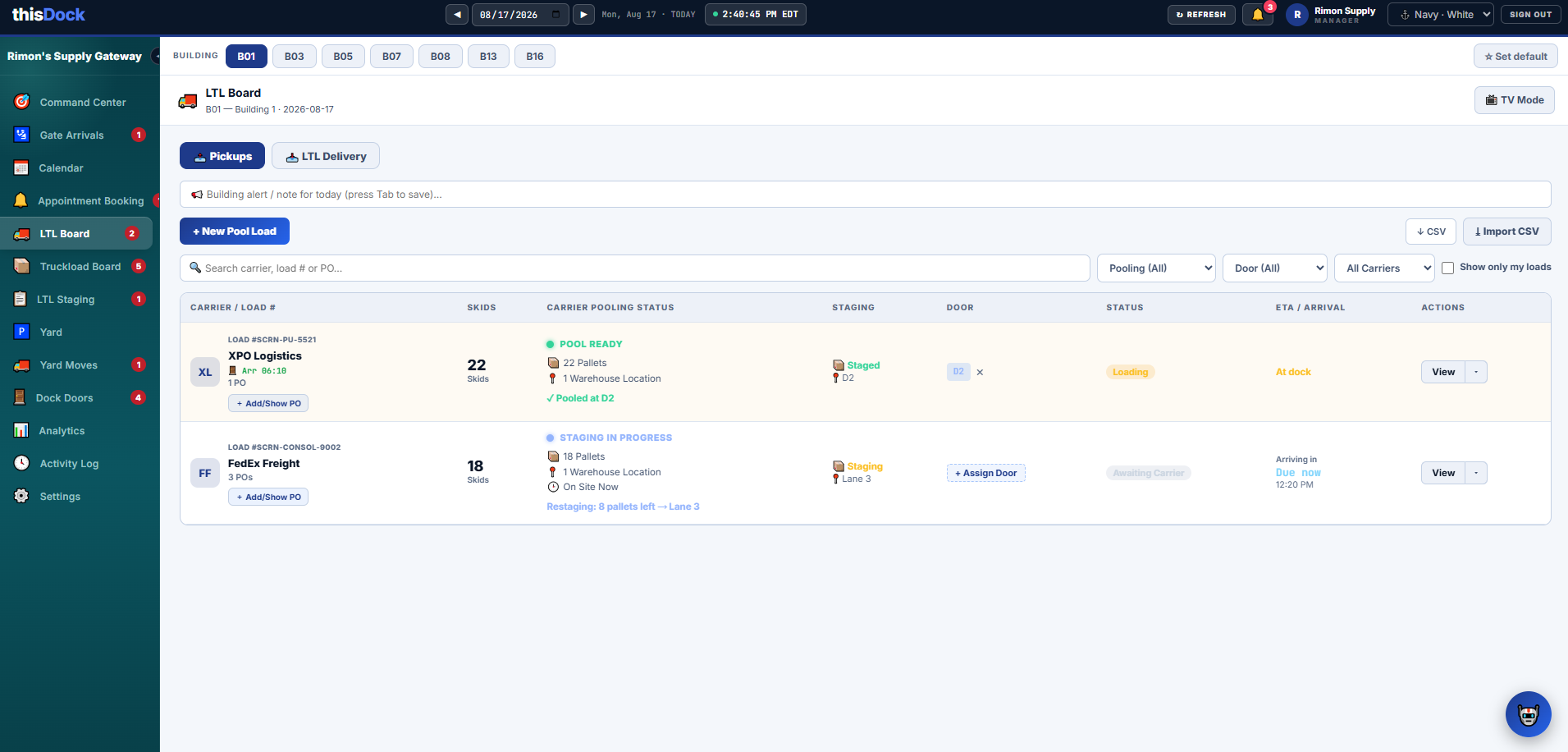Viewport: 1568px width, 752px height.
Task: Open Appointment Booking bell icon in sidebar
Action: point(21,200)
